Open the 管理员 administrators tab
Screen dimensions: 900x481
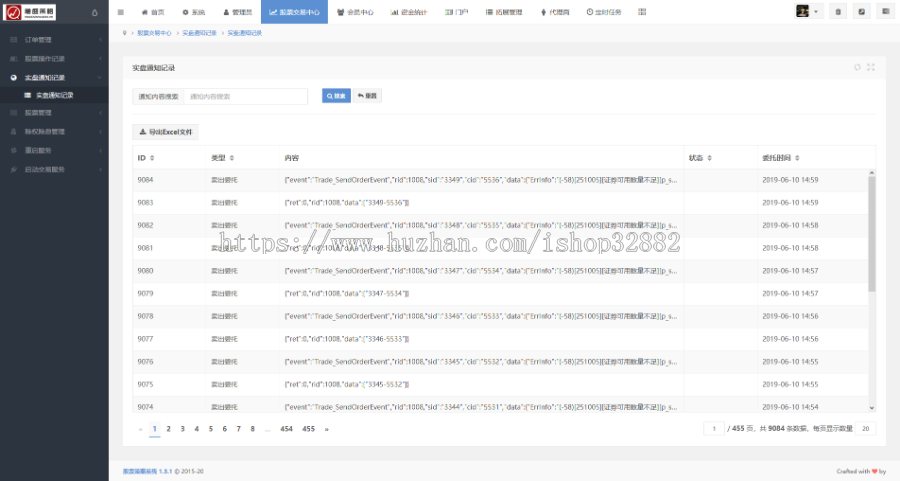coord(238,12)
